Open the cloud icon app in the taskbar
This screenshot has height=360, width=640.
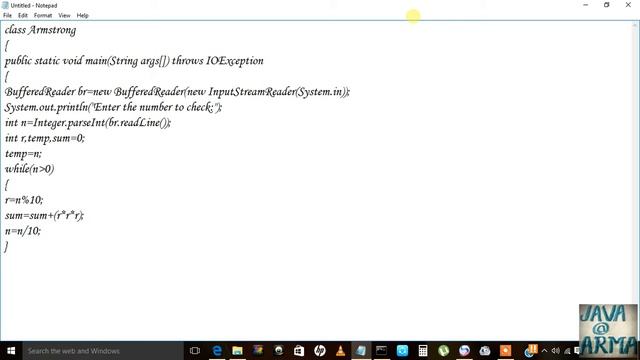tap(484, 351)
